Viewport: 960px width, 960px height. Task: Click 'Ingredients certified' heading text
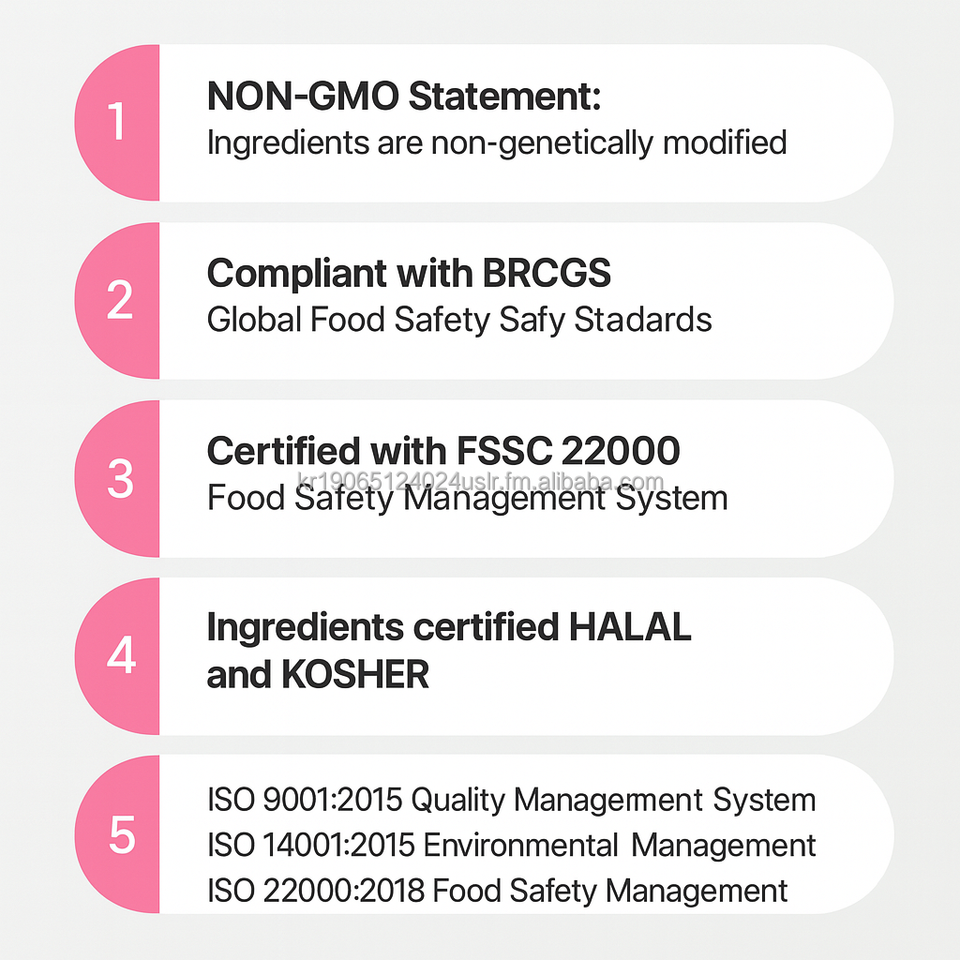[x=382, y=628]
